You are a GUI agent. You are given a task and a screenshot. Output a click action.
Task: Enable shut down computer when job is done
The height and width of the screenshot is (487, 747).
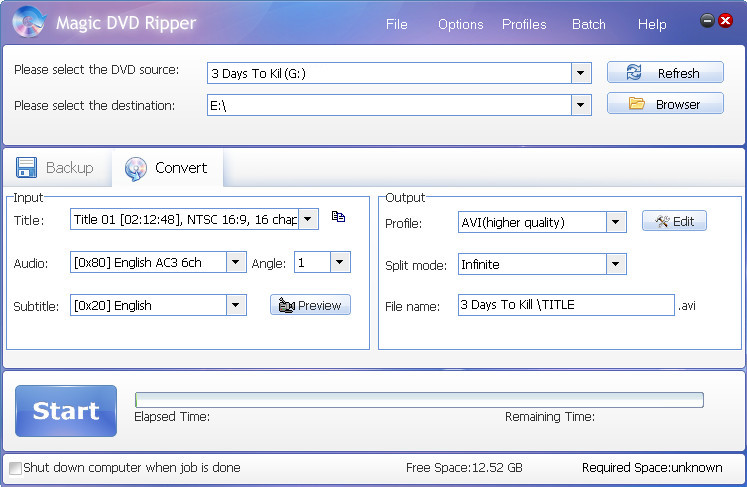16,468
